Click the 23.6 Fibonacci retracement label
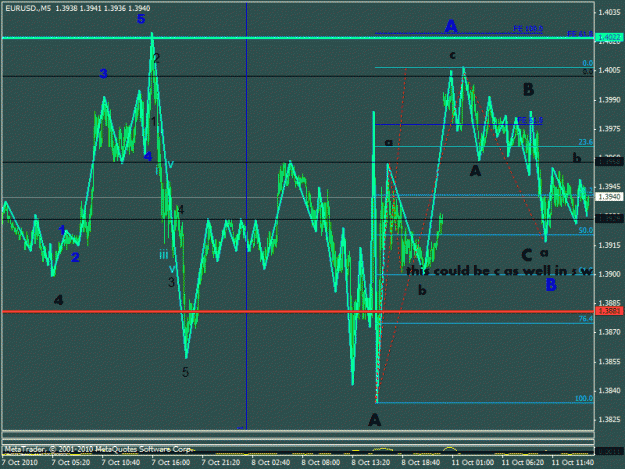625x469 pixels. [x=586, y=142]
